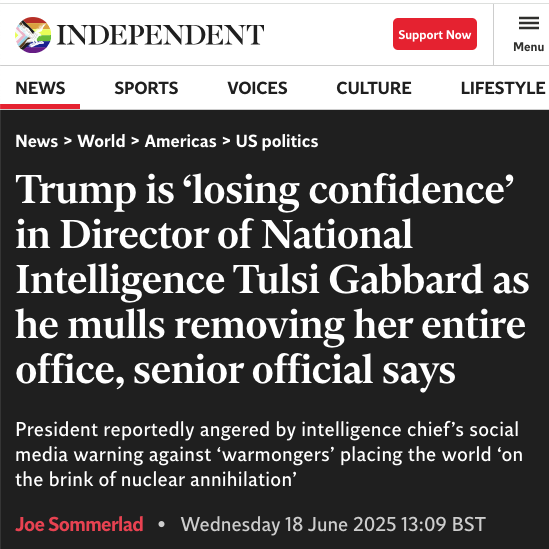Open the VOICES section tab
The height and width of the screenshot is (549, 549).
click(x=257, y=88)
